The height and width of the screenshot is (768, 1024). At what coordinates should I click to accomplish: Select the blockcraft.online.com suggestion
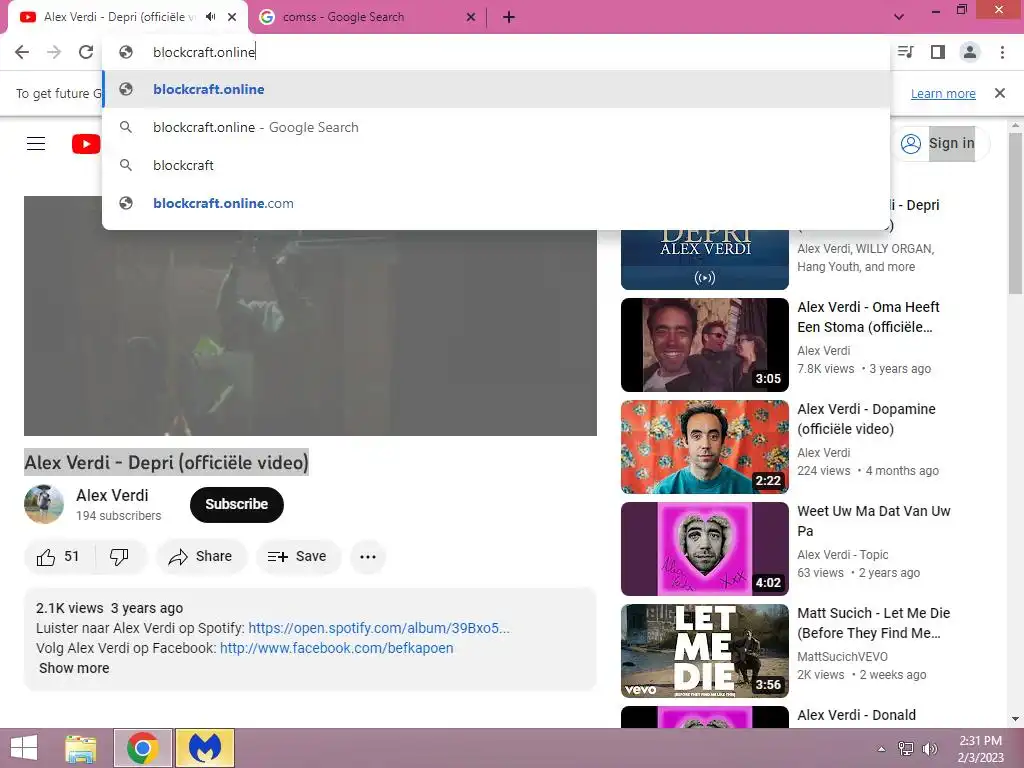tap(496, 203)
